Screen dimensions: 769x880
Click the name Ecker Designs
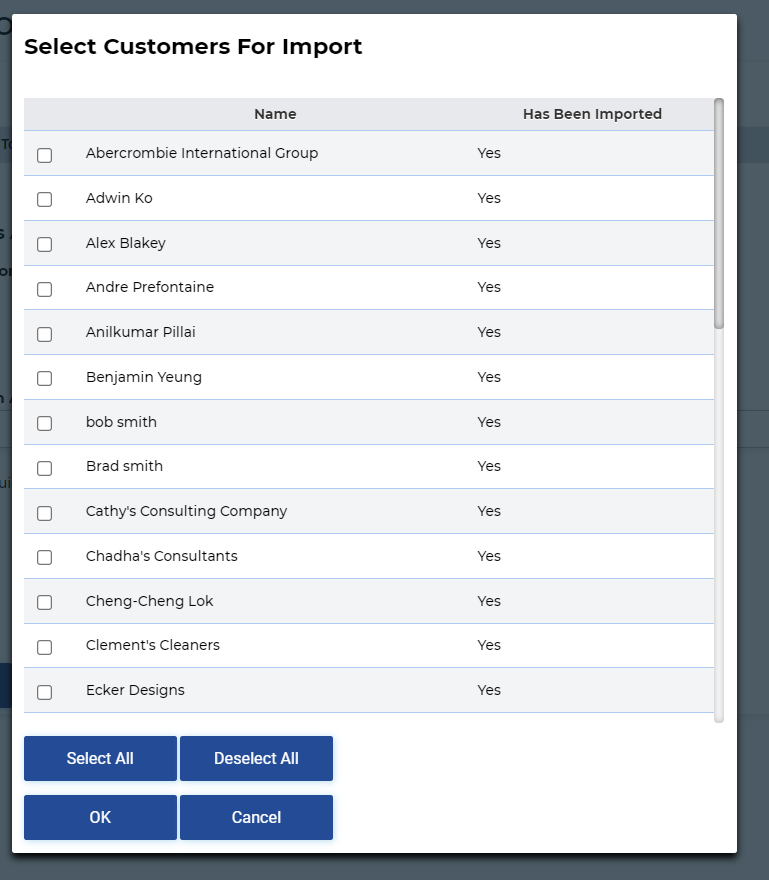tap(135, 690)
